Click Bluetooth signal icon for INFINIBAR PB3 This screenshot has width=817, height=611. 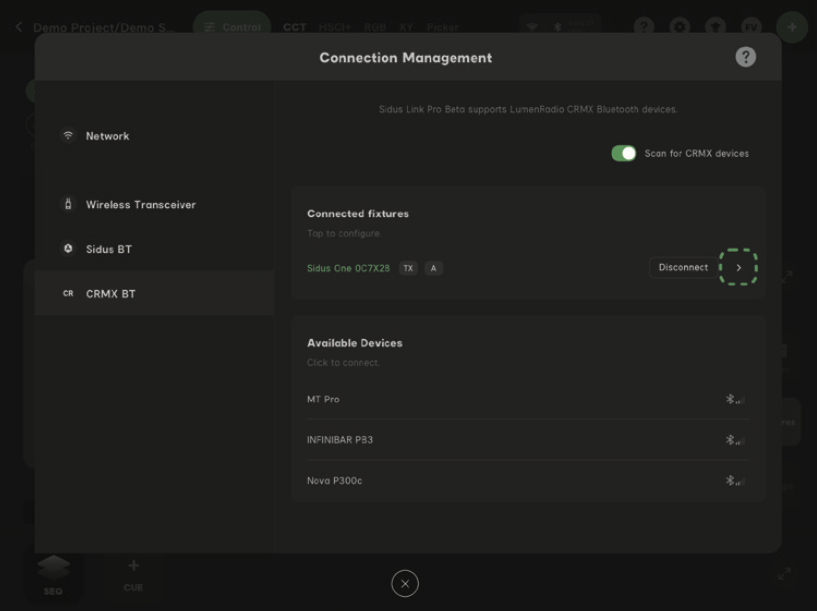735,440
